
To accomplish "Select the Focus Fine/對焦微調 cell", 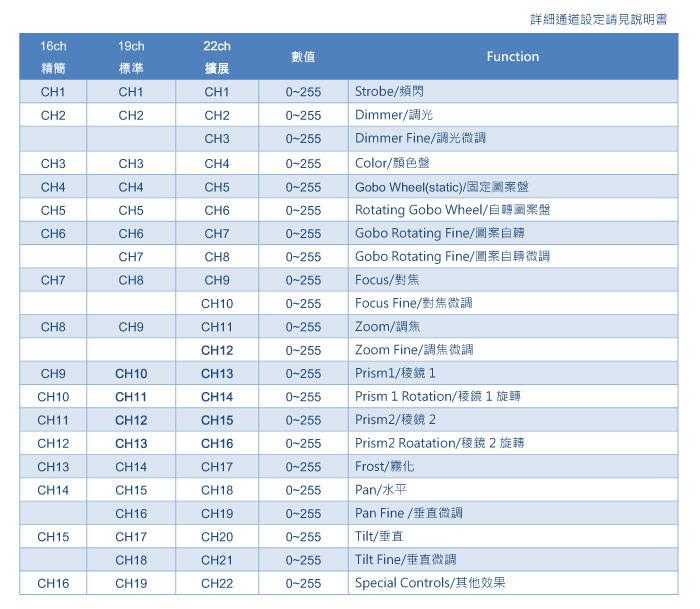I will tap(413, 303).
